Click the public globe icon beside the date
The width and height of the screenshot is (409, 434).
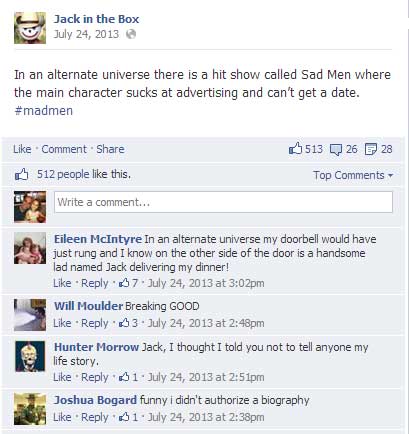[131, 34]
